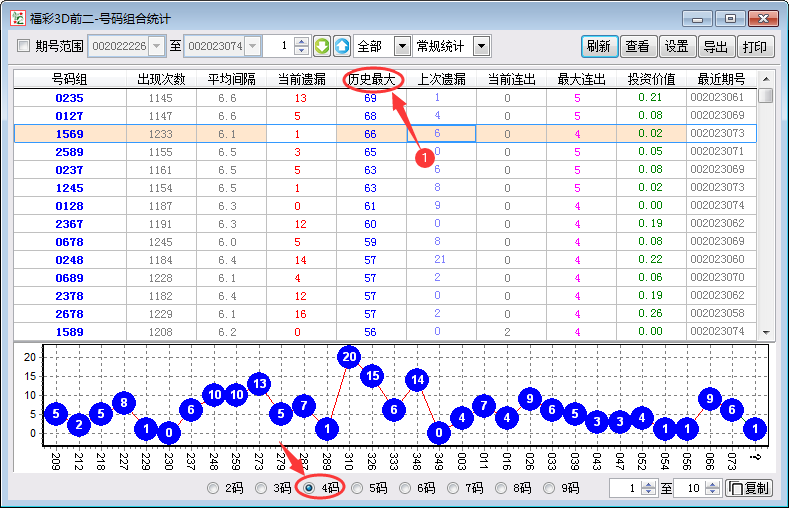Expand the 常规统计 dropdown
Screen dimensions: 789x508
(x=482, y=46)
